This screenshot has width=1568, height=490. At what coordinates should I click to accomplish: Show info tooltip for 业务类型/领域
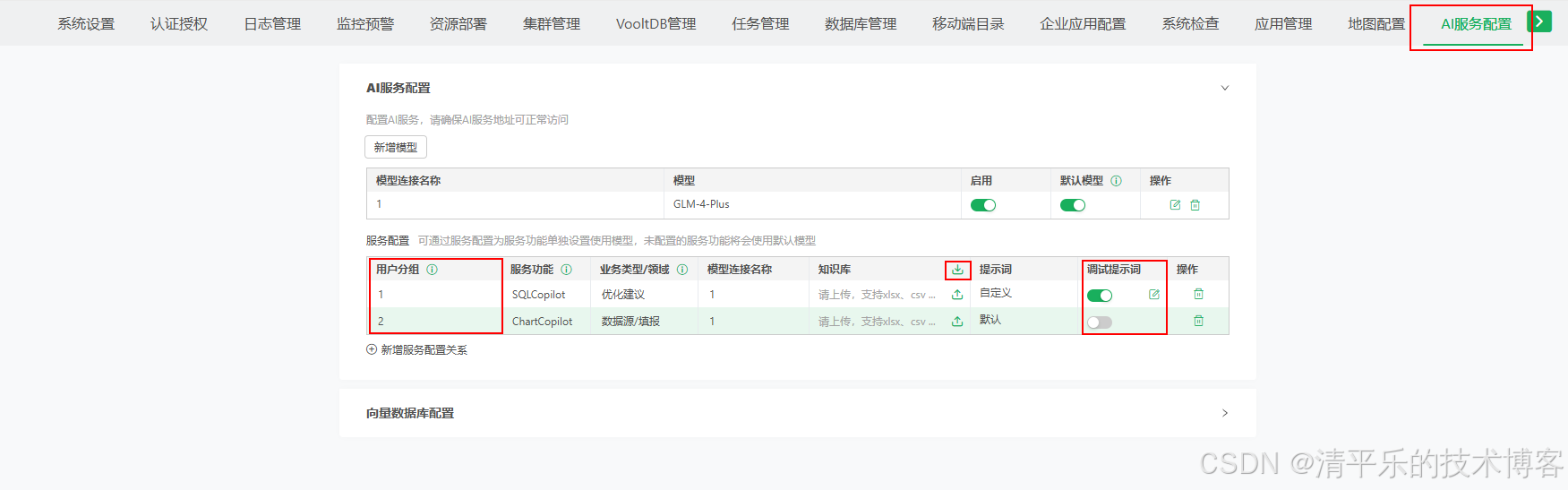682,269
